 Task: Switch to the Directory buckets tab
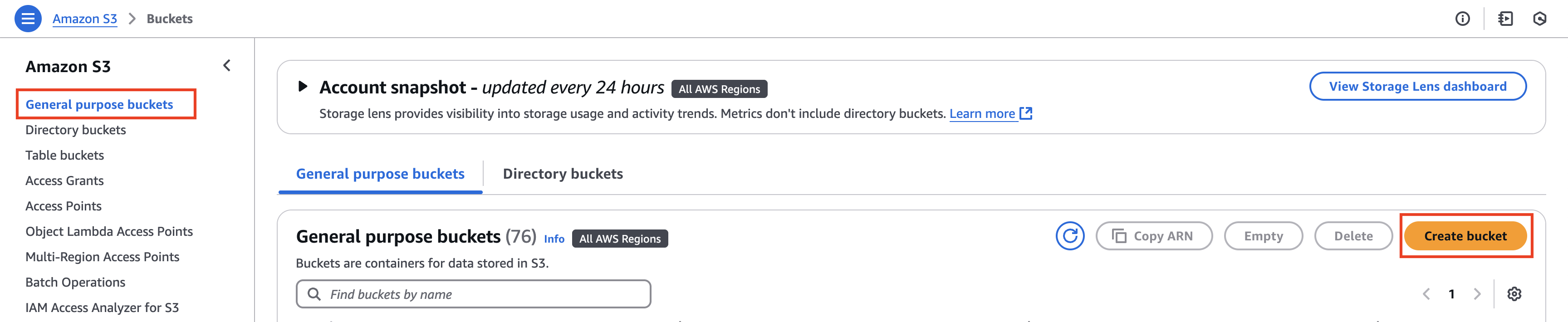click(563, 174)
